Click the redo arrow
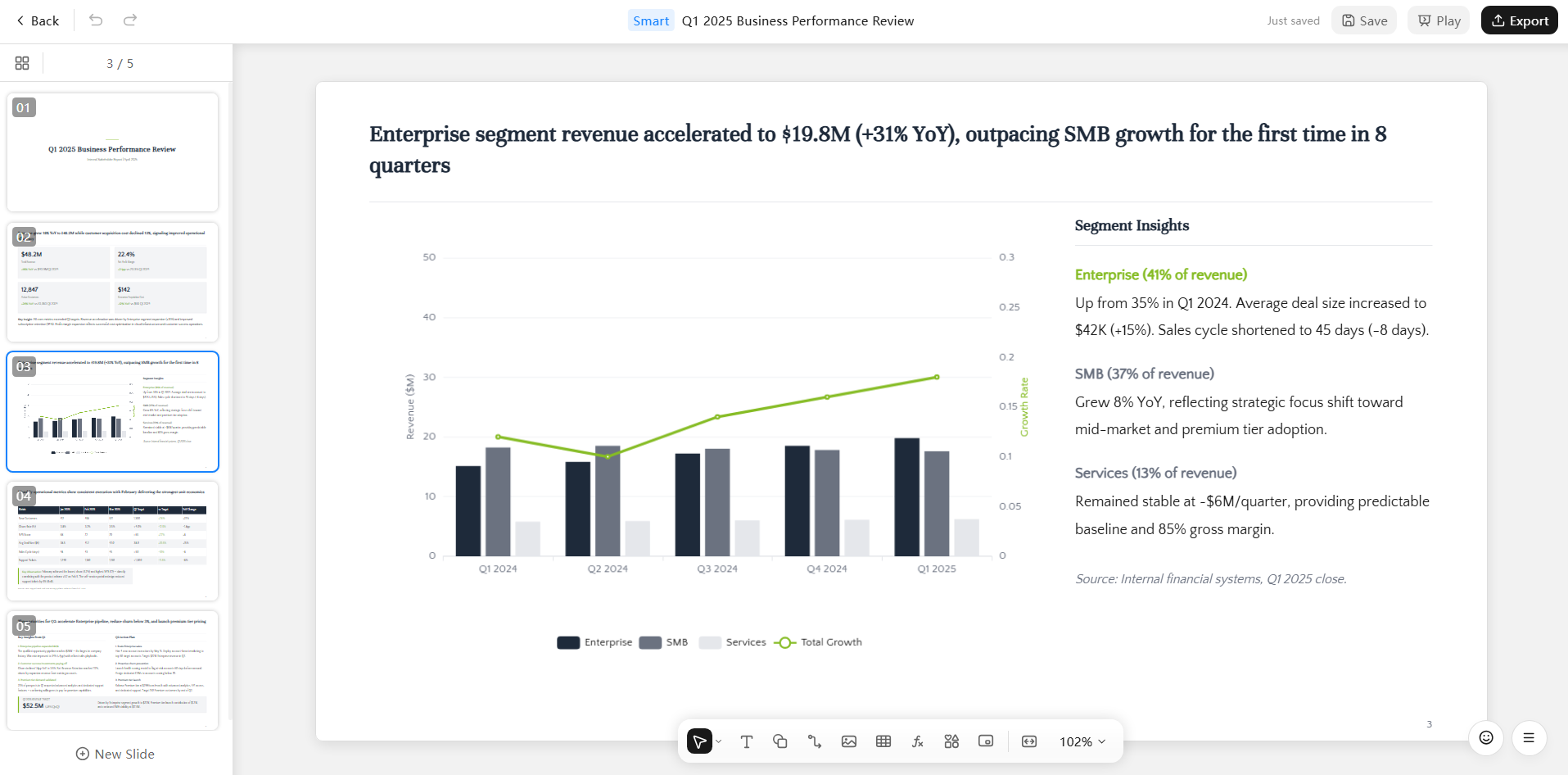The height and width of the screenshot is (775, 1568). tap(129, 20)
